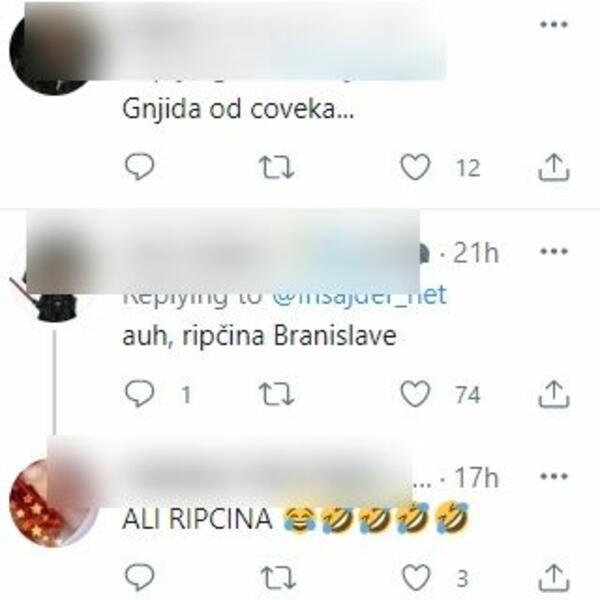Open more options for first tweet
The width and height of the screenshot is (600, 600).
click(554, 24)
